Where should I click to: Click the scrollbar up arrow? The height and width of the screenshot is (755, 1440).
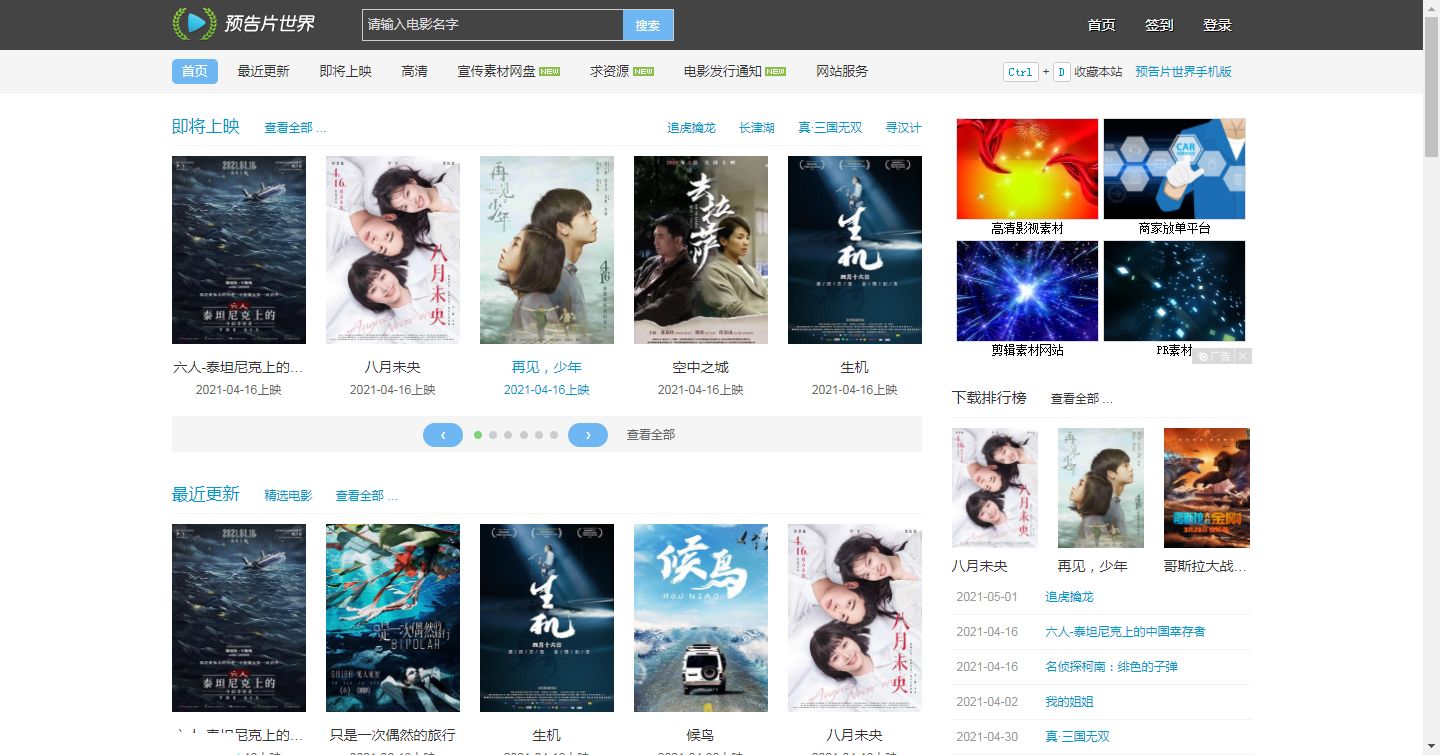[1431, 7]
